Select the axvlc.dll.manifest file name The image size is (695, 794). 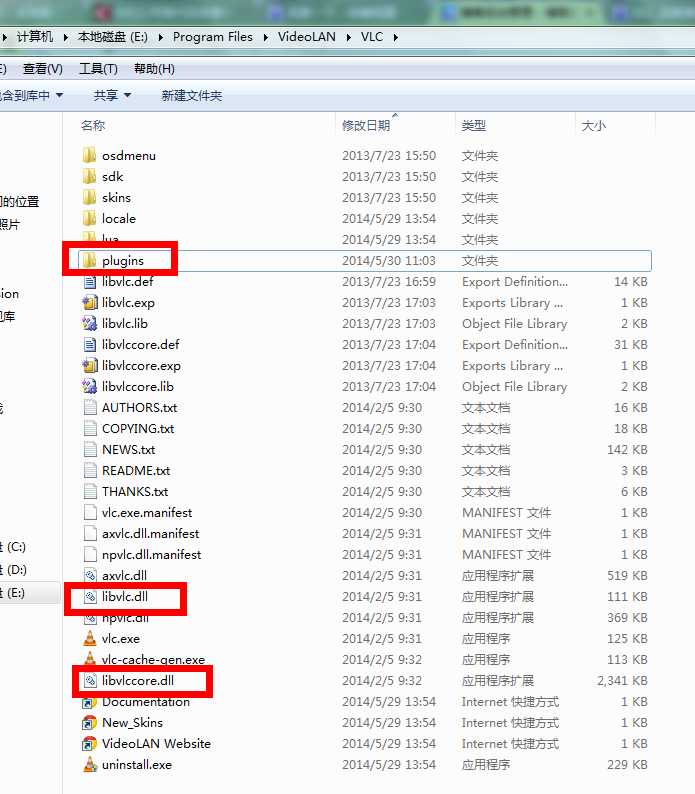[150, 533]
